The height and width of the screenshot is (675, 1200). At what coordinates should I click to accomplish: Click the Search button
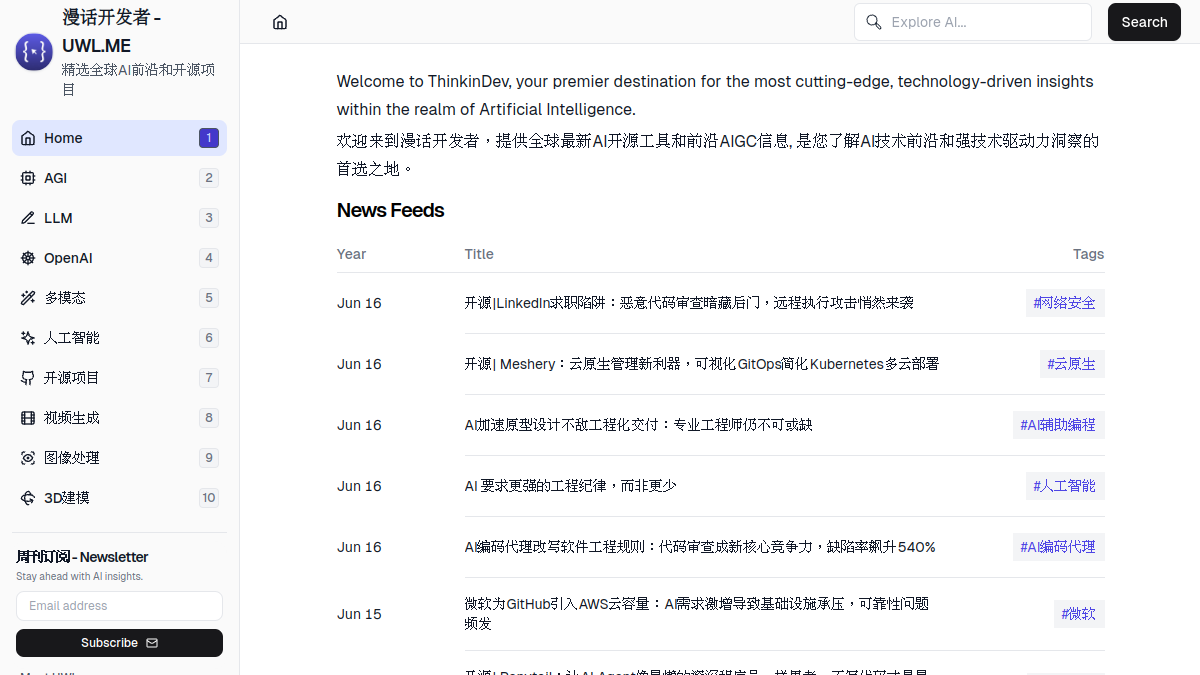point(1144,22)
